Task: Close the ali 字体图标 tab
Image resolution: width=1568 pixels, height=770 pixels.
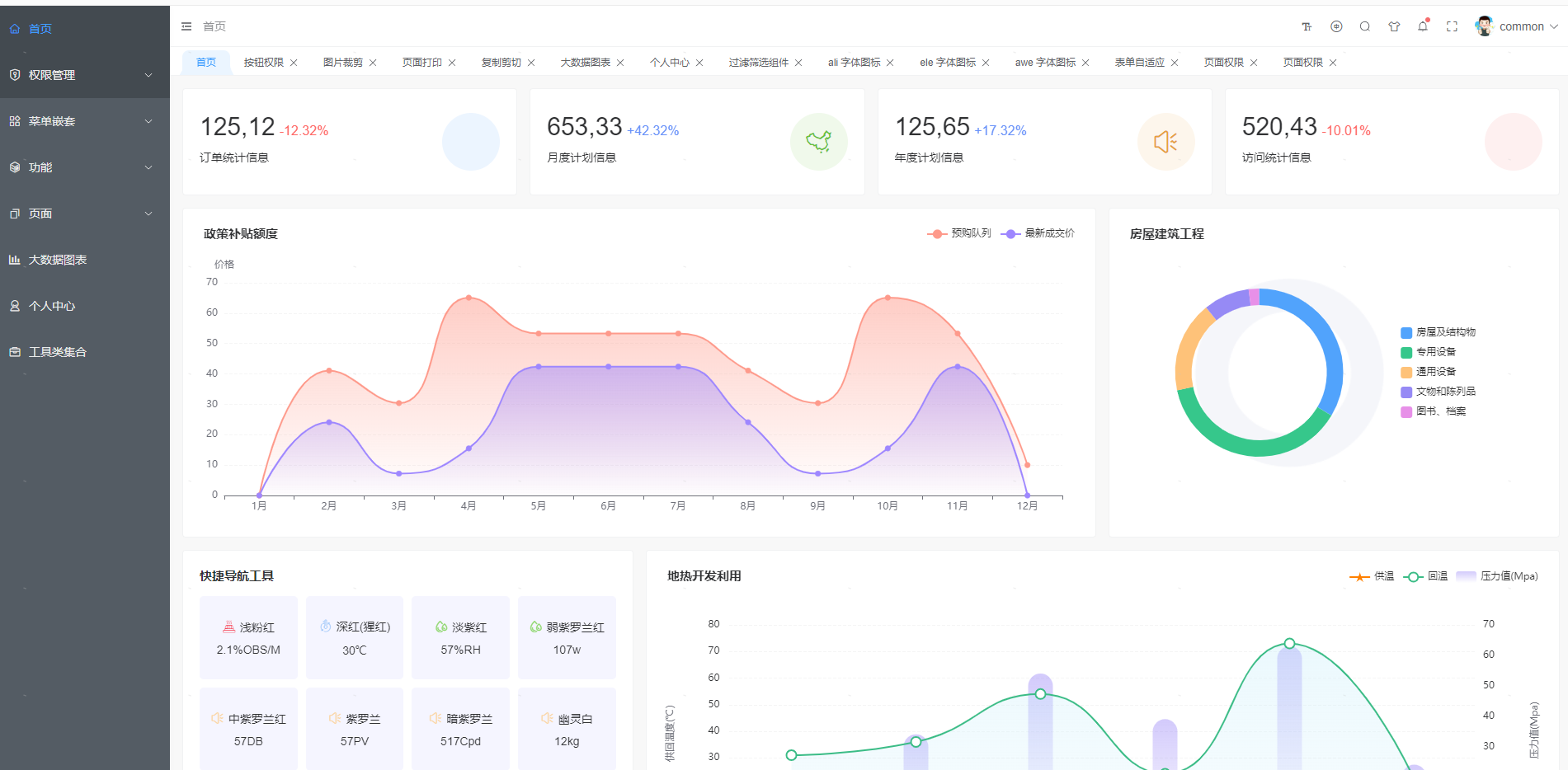Action: pyautogui.click(x=890, y=63)
